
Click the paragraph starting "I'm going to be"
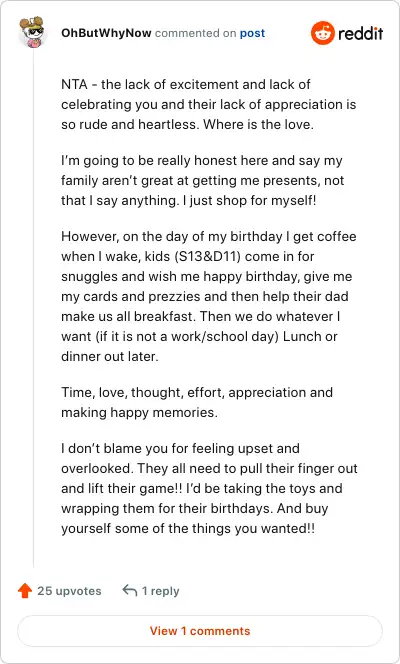(202, 180)
